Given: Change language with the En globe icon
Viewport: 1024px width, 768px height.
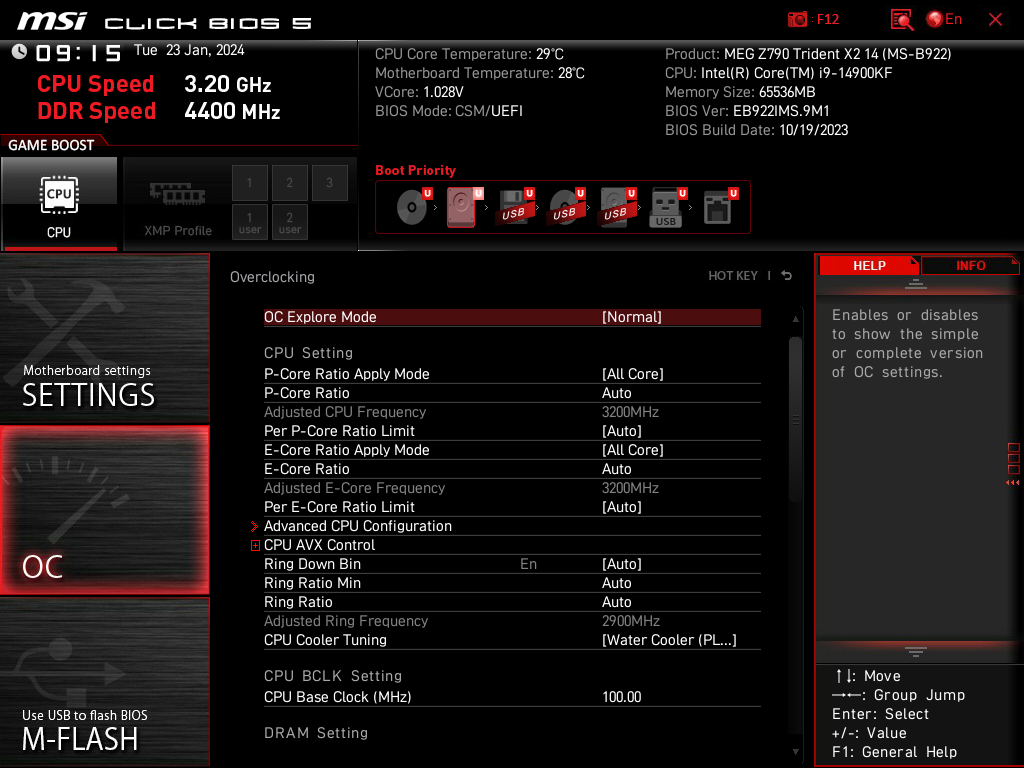Looking at the screenshot, I should 944,20.
